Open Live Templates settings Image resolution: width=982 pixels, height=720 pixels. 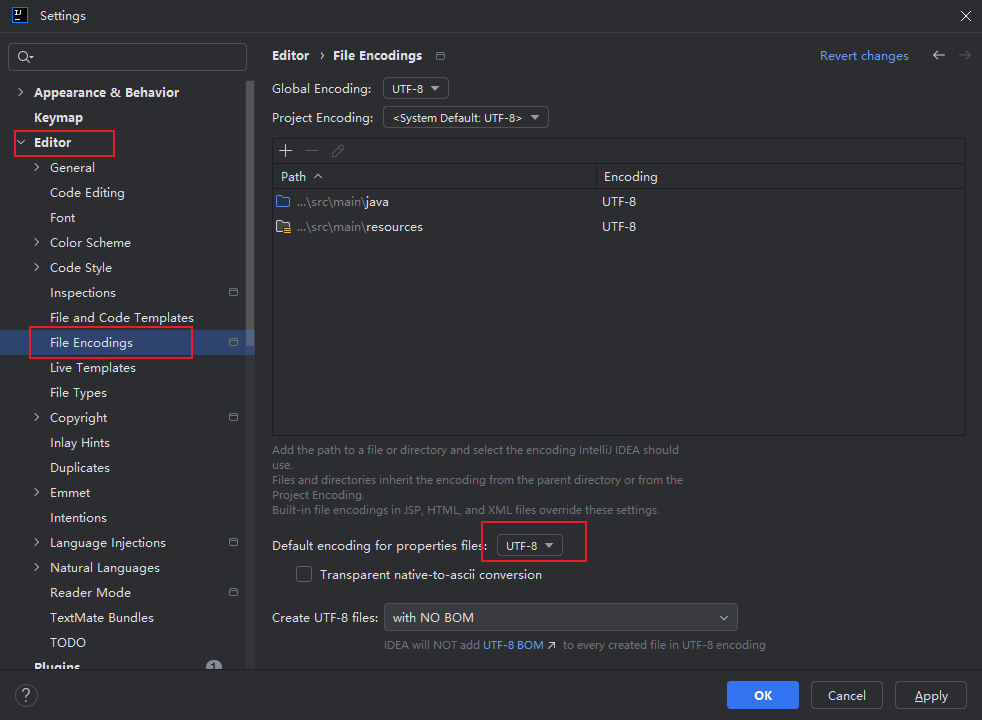(x=93, y=368)
